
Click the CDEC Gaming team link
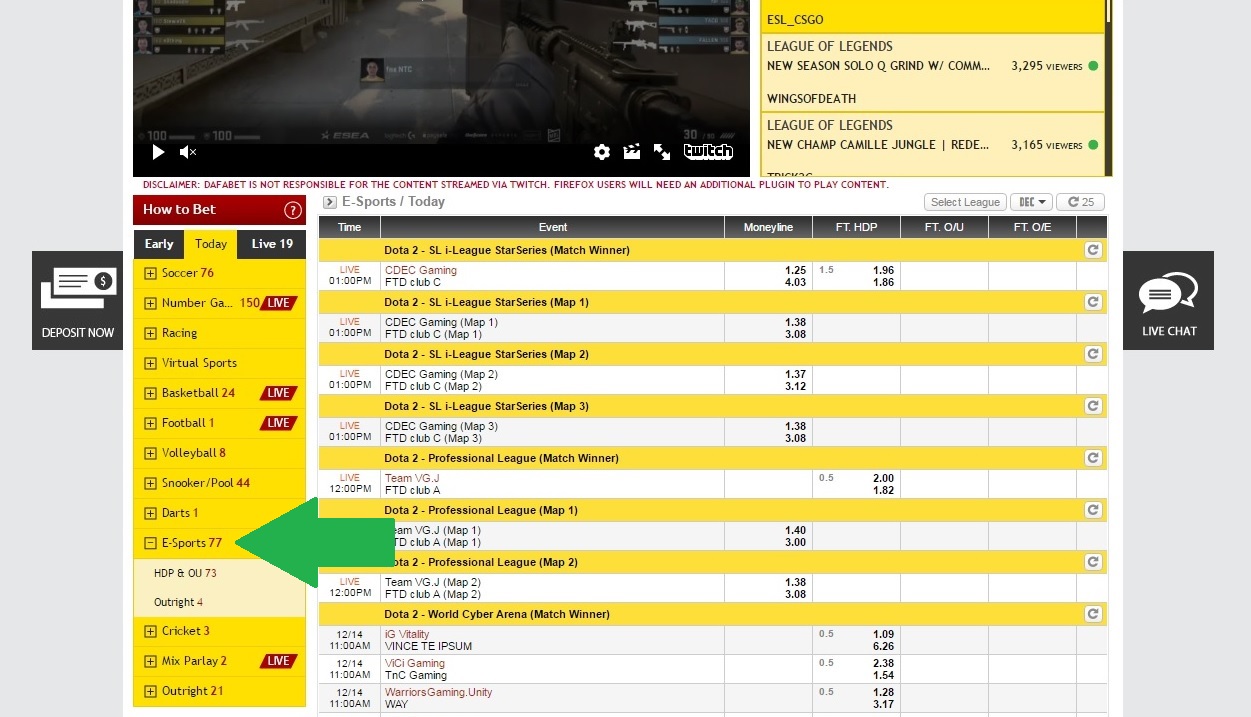(x=420, y=269)
